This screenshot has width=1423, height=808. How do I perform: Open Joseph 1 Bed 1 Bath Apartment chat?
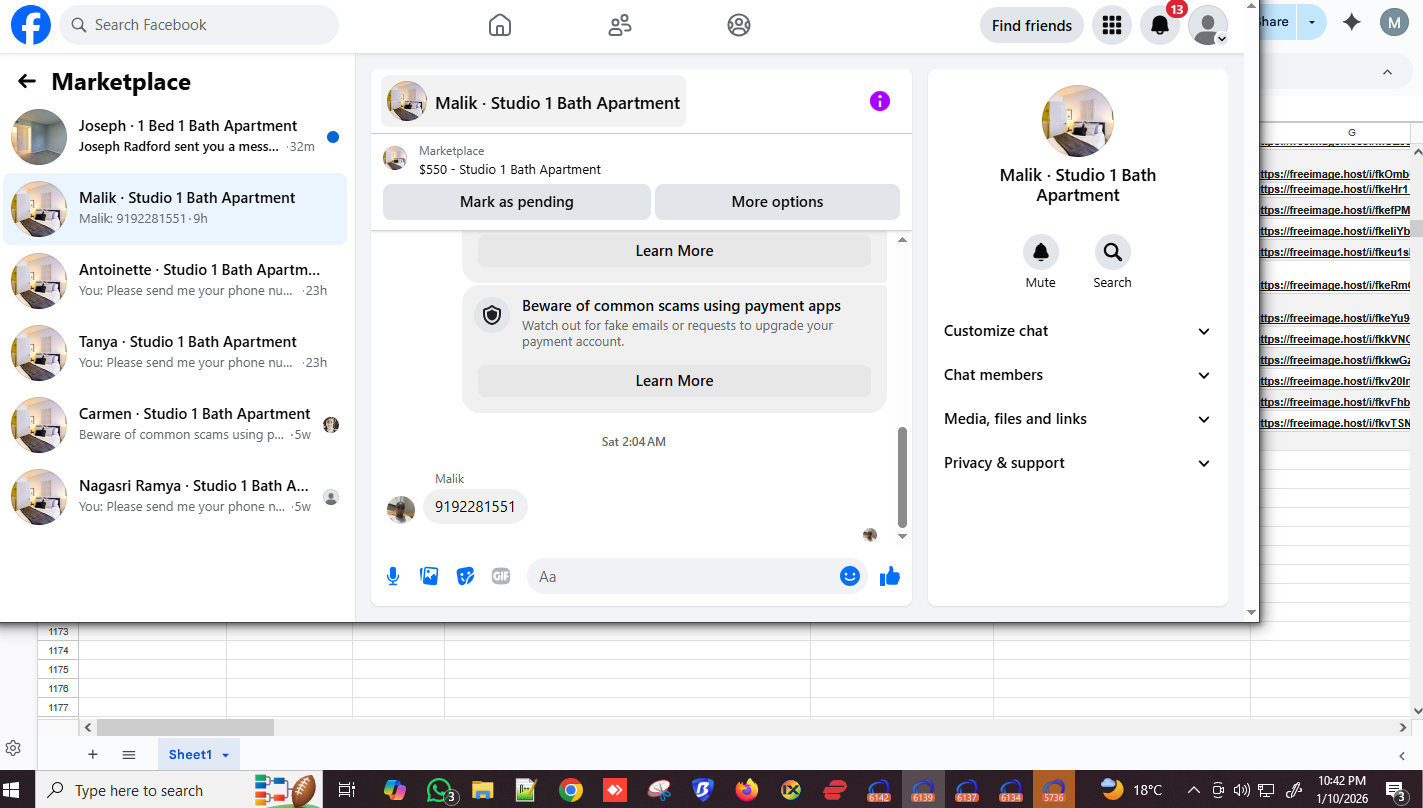pos(175,137)
